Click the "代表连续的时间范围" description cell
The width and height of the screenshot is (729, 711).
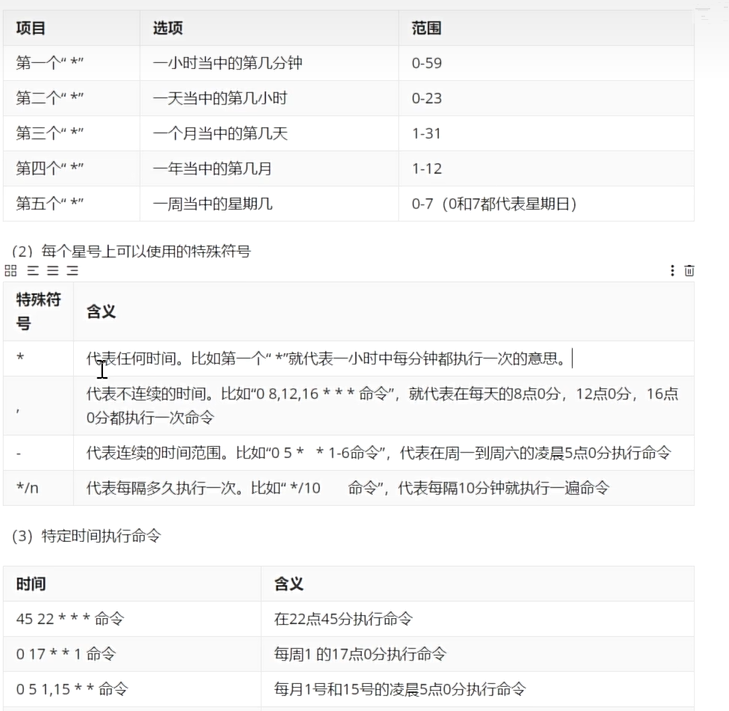coord(384,453)
